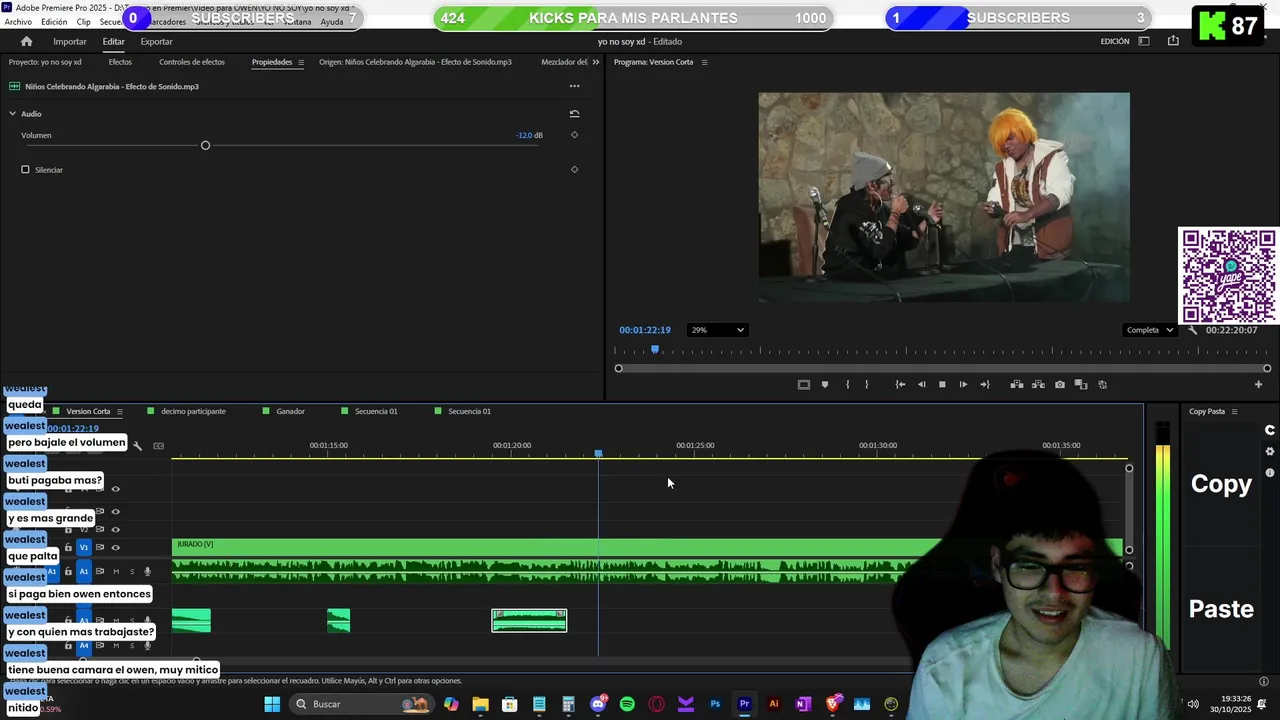Open File Explorer from the taskbar
Viewport: 1280px width, 720px height.
click(480, 704)
